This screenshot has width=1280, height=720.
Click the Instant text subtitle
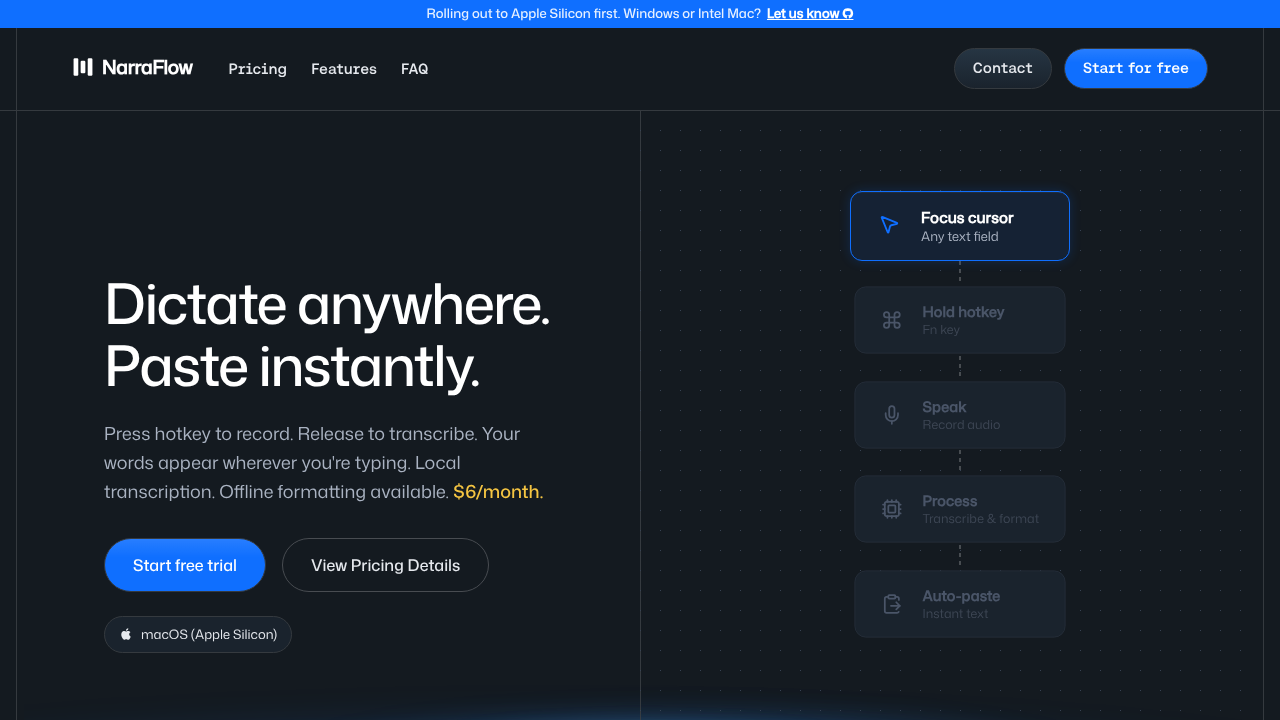[955, 614]
